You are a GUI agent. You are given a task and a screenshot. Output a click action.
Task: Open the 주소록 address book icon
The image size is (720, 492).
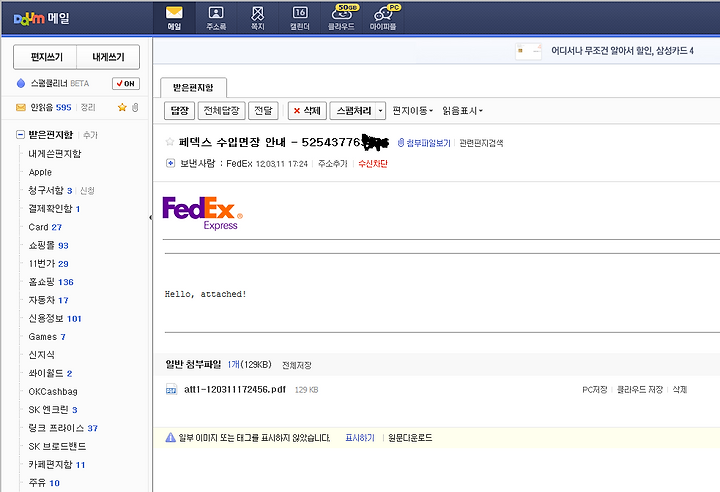(216, 17)
